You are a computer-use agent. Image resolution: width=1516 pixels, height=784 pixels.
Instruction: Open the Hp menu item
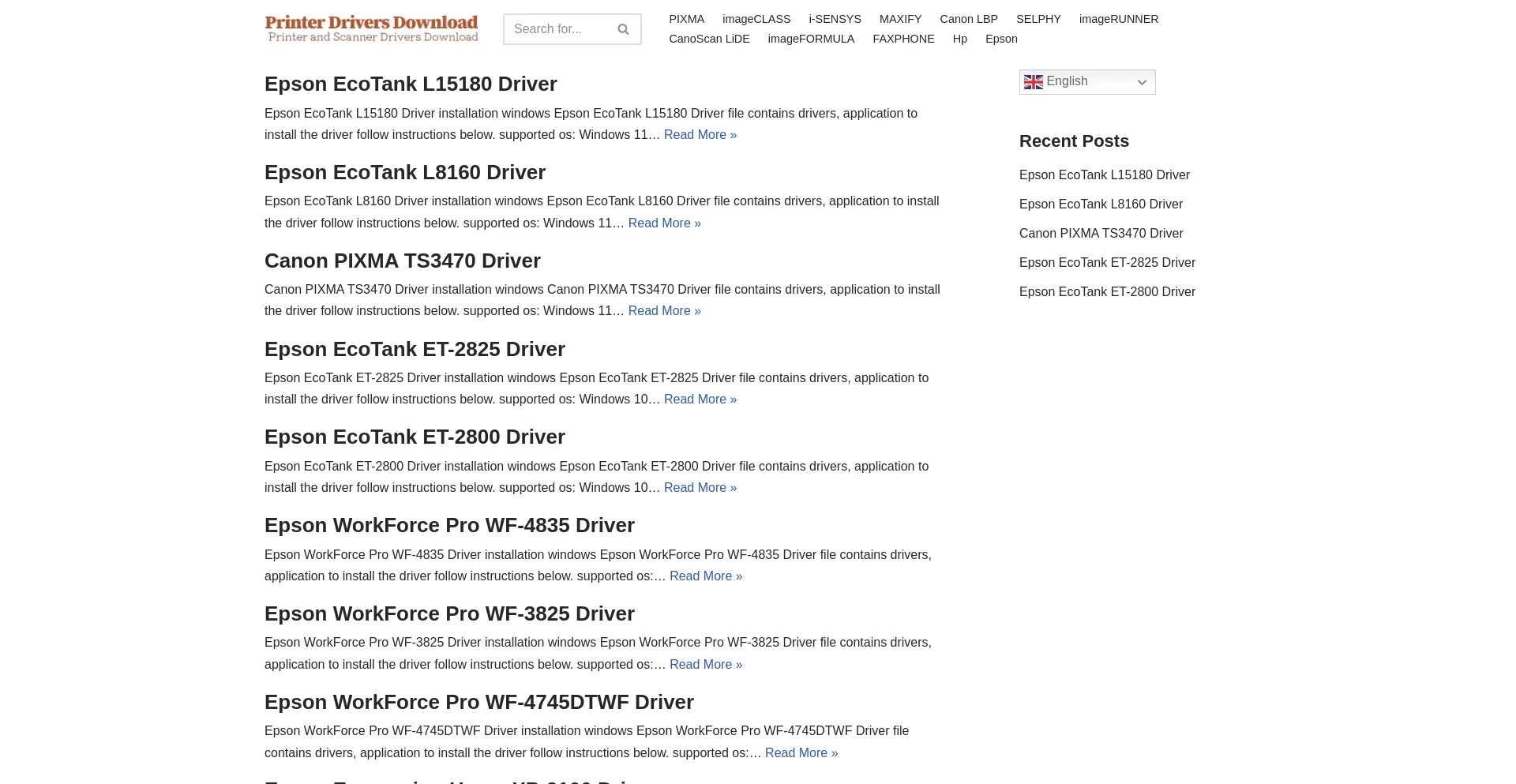pyautogui.click(x=959, y=39)
